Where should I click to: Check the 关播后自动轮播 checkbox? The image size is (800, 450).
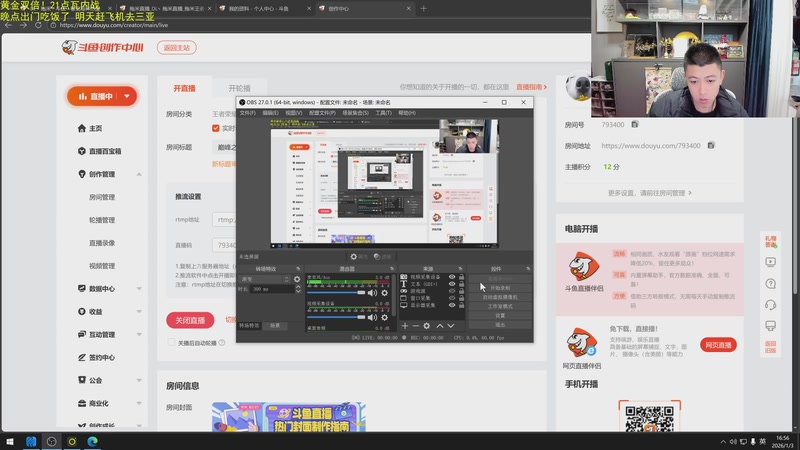point(171,342)
